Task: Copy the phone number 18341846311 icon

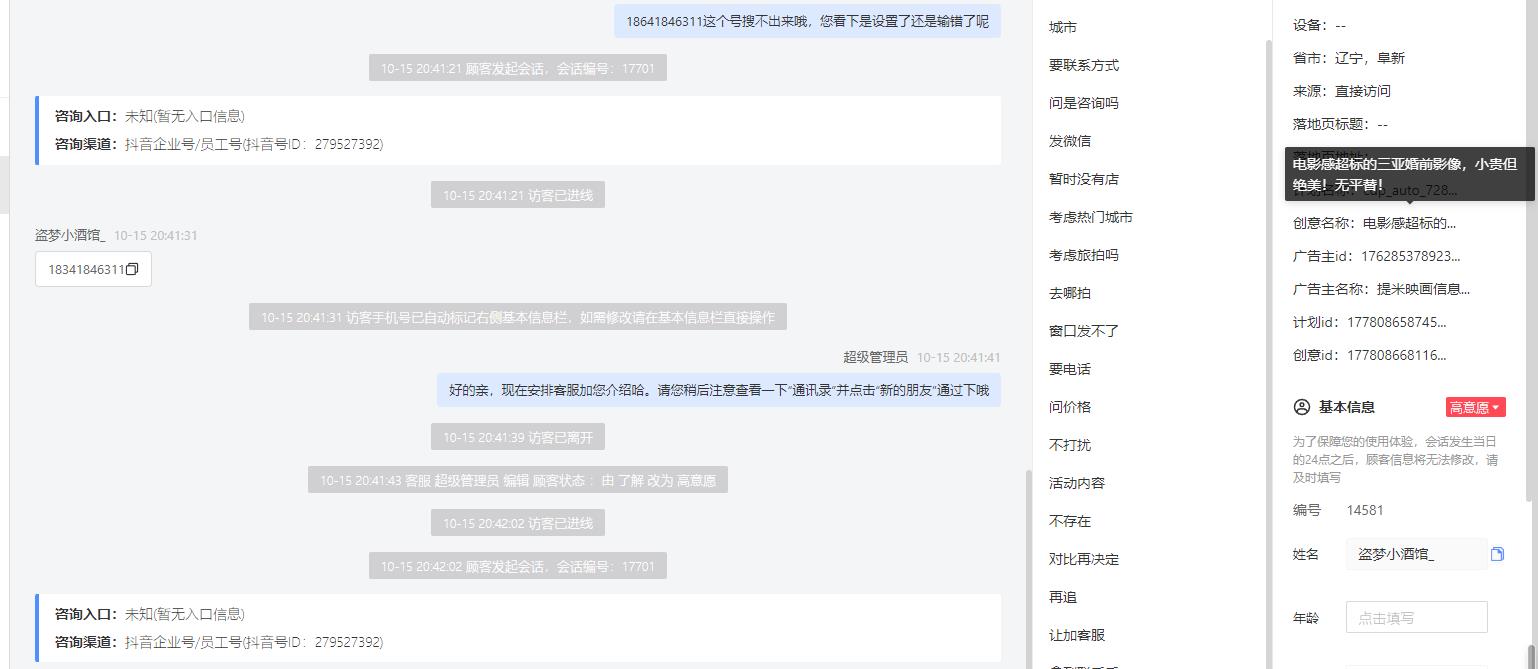Action: point(132,269)
